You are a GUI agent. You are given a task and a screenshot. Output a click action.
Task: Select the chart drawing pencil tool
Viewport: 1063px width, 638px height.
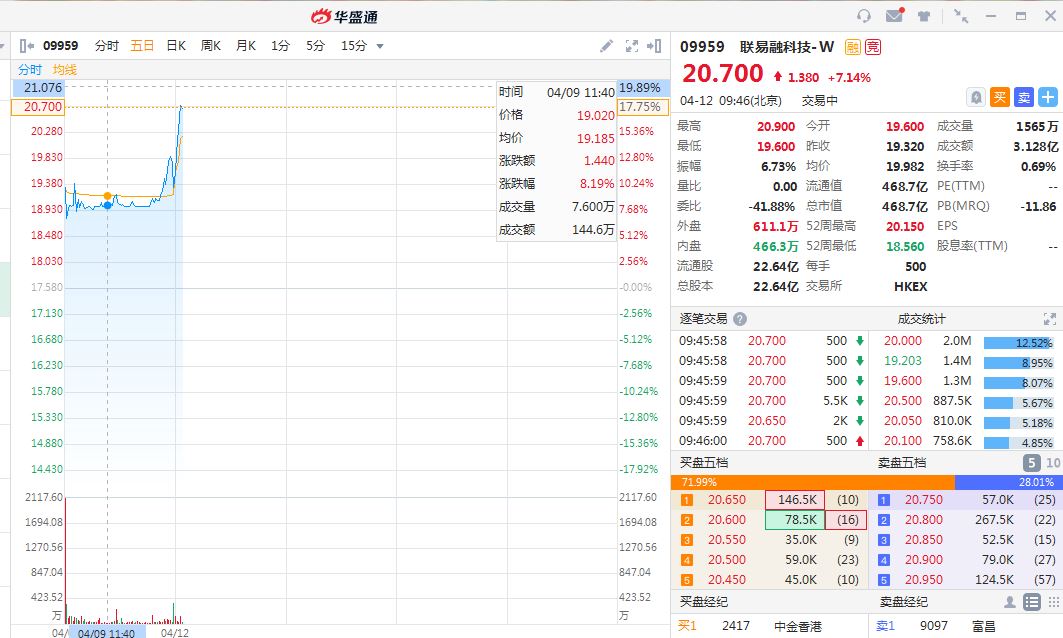(606, 46)
